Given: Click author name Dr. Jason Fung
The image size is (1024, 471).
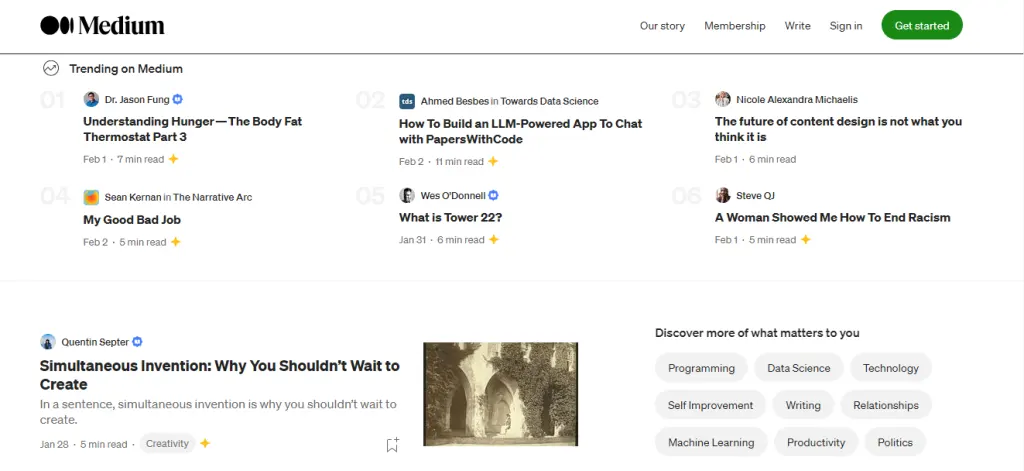Looking at the screenshot, I should tap(136, 99).
